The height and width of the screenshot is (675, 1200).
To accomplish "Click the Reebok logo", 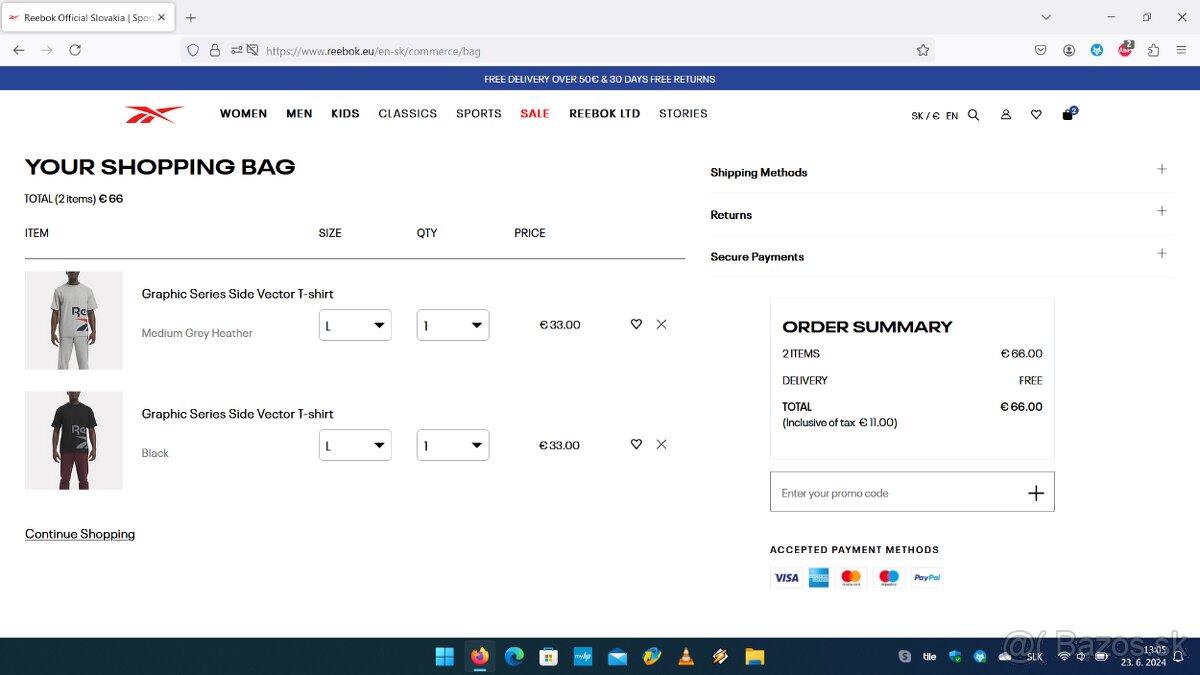I will [x=154, y=115].
